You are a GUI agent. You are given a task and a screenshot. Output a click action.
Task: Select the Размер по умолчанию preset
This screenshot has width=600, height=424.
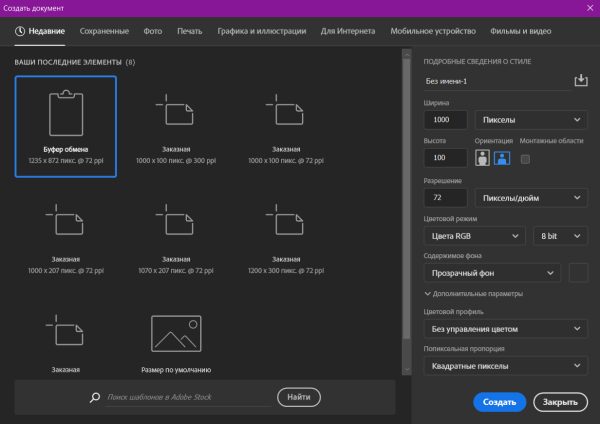coord(176,342)
